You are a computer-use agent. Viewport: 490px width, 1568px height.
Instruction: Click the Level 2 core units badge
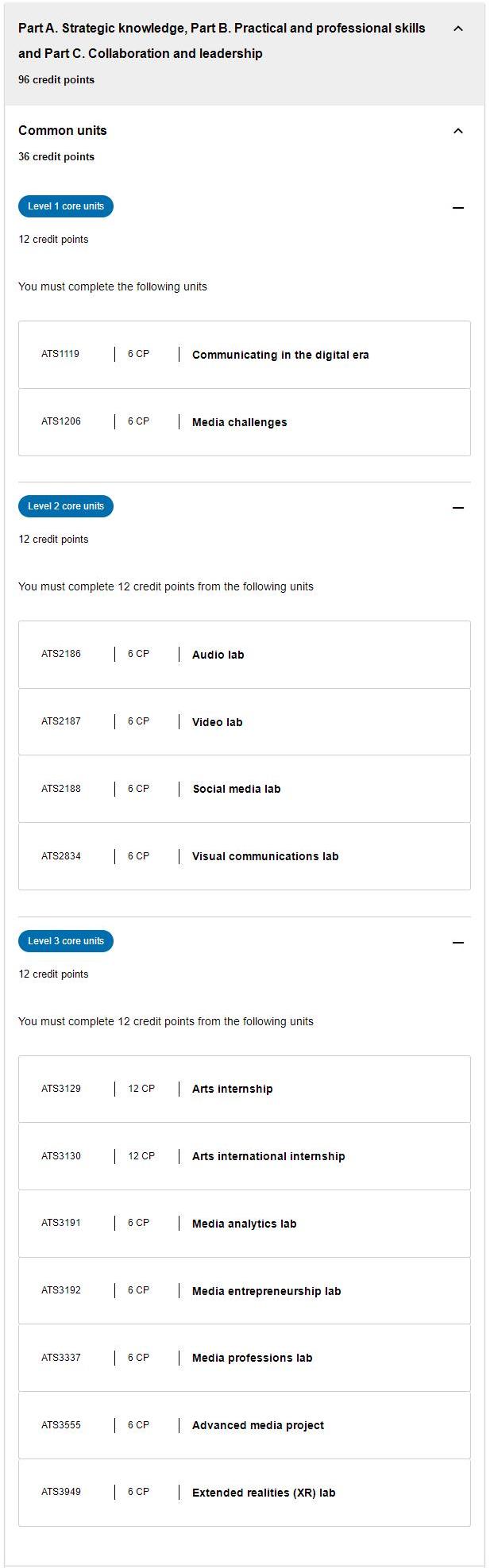pyautogui.click(x=66, y=506)
